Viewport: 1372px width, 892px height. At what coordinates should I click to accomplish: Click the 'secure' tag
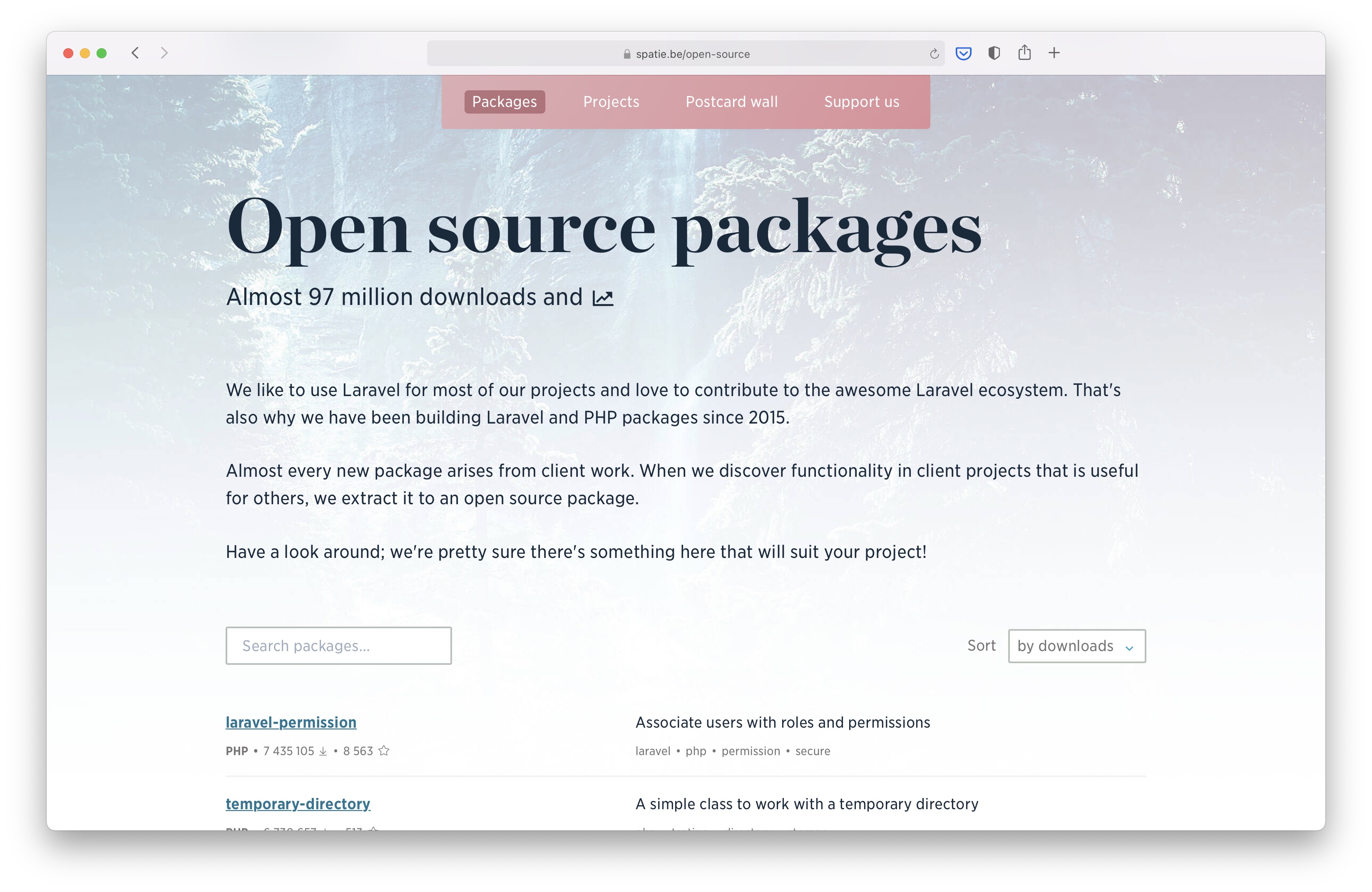tap(813, 751)
